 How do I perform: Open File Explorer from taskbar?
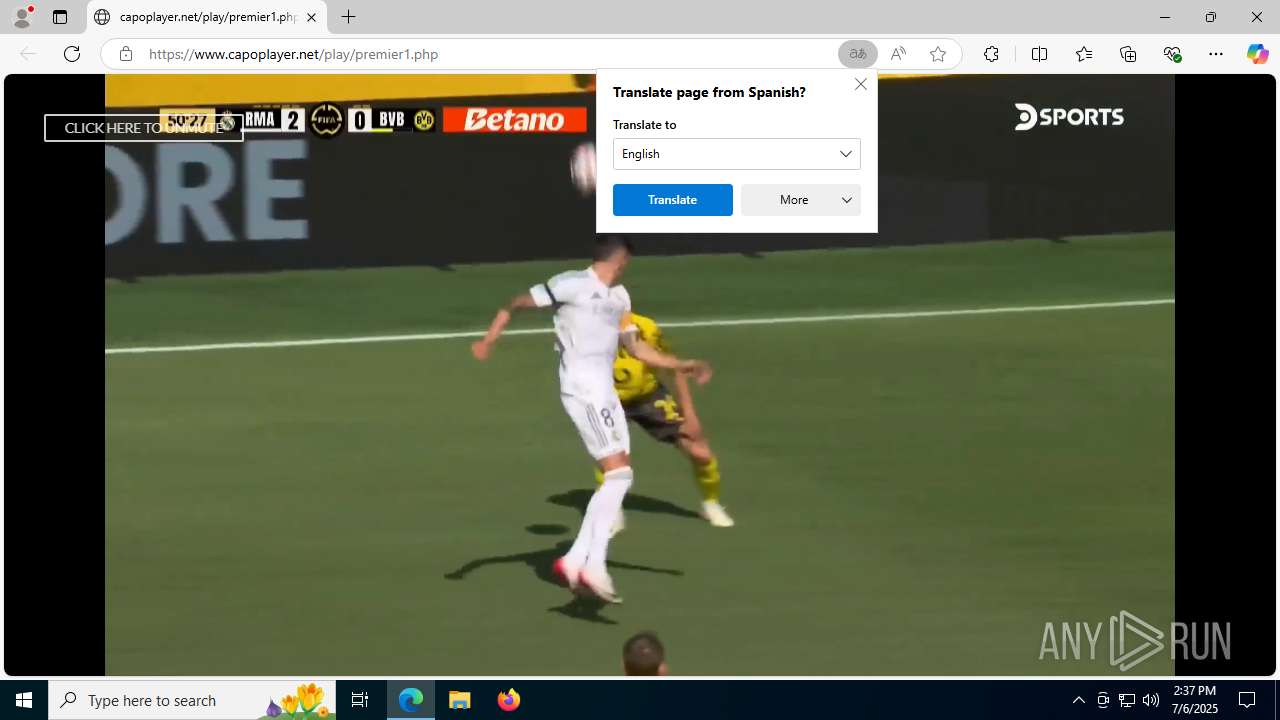(x=460, y=700)
